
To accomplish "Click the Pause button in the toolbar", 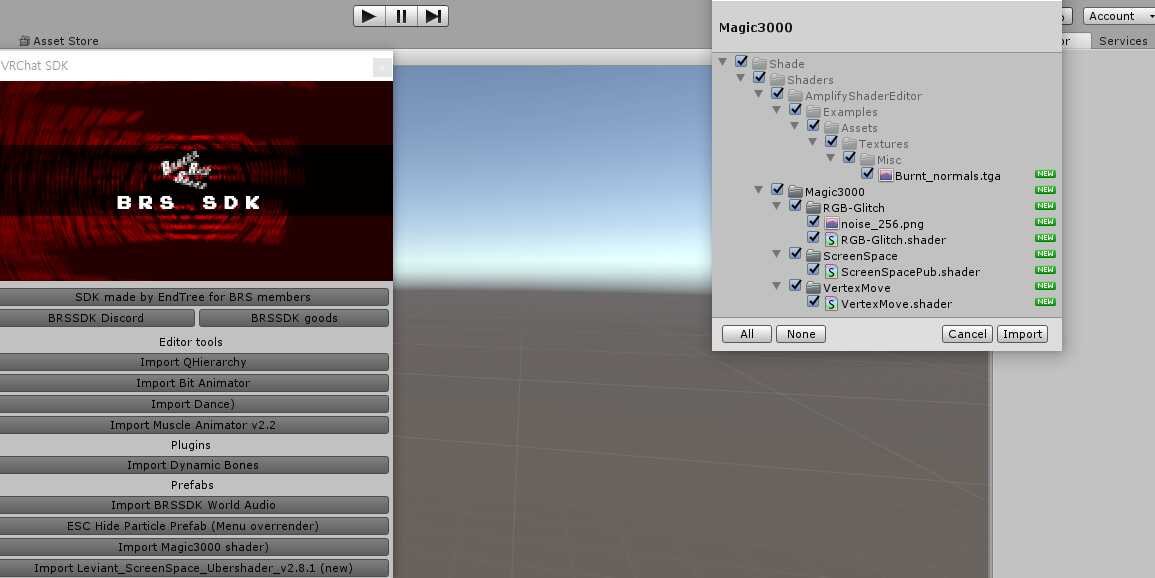I will [401, 16].
